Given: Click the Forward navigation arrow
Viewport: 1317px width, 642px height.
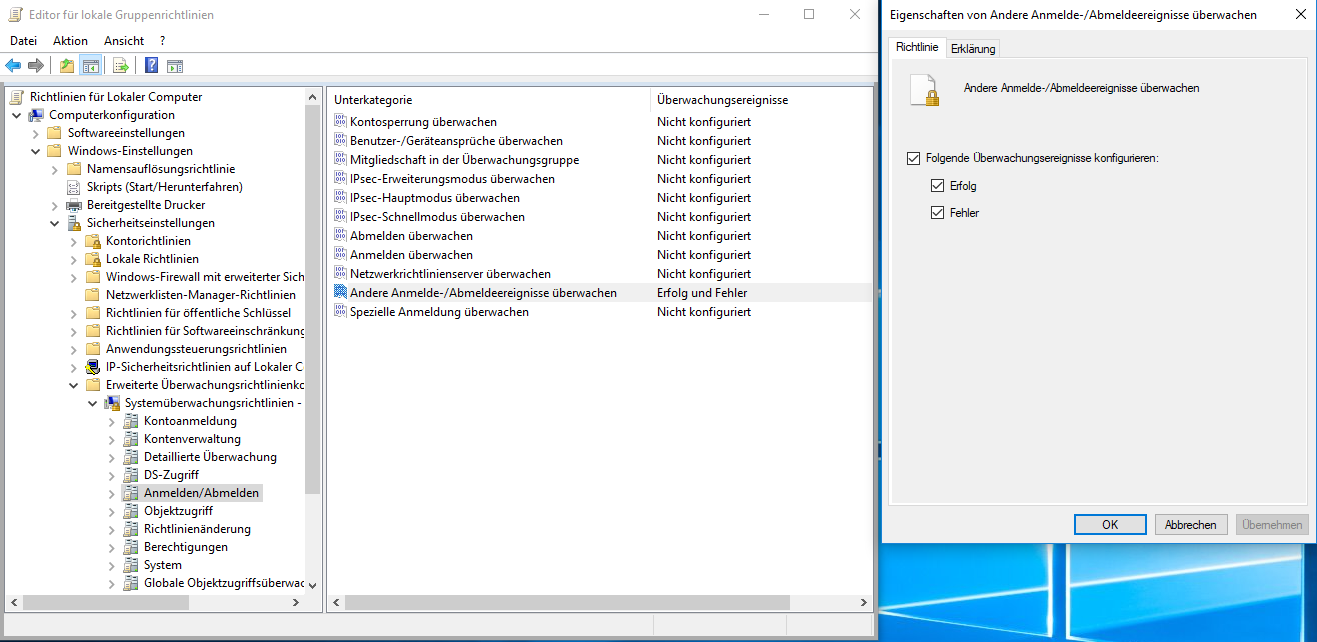Looking at the screenshot, I should 35,65.
